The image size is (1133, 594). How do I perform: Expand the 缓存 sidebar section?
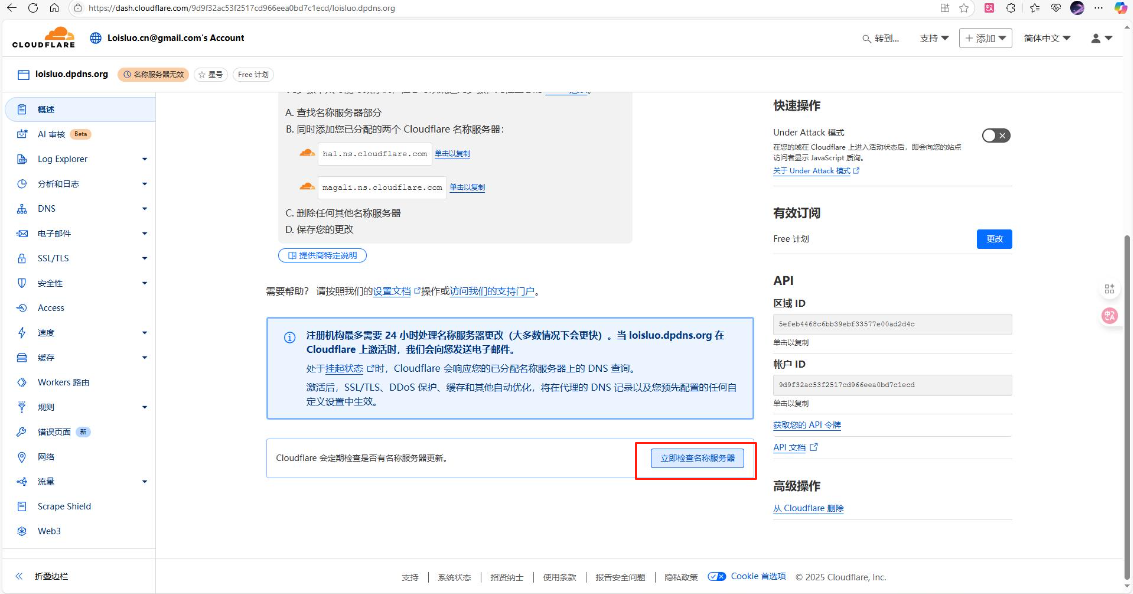[x=145, y=358]
